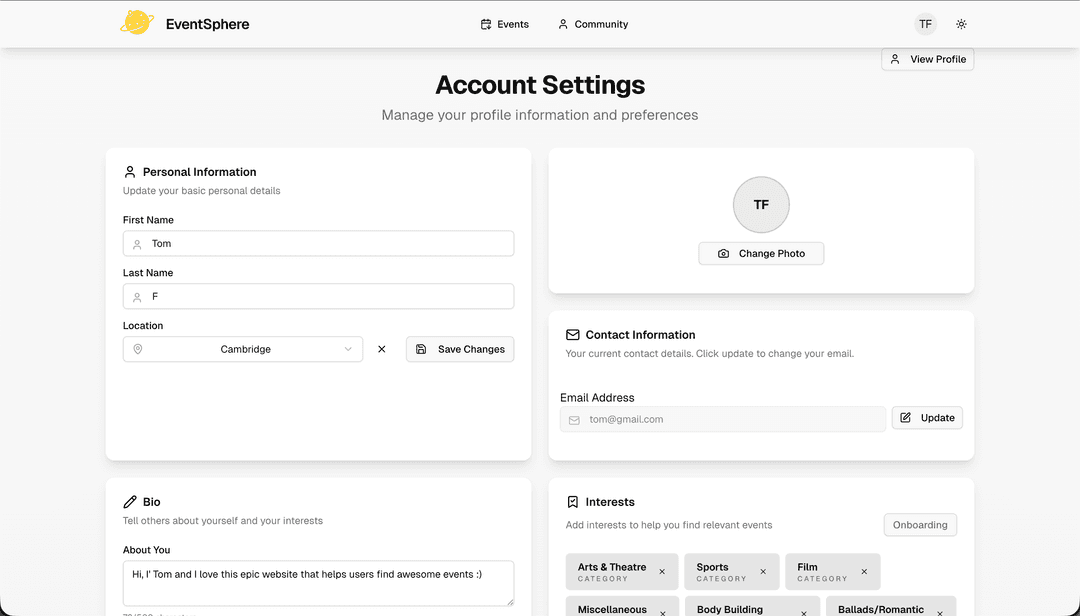
Task: Remove the Film interest tag
Action: point(864,571)
